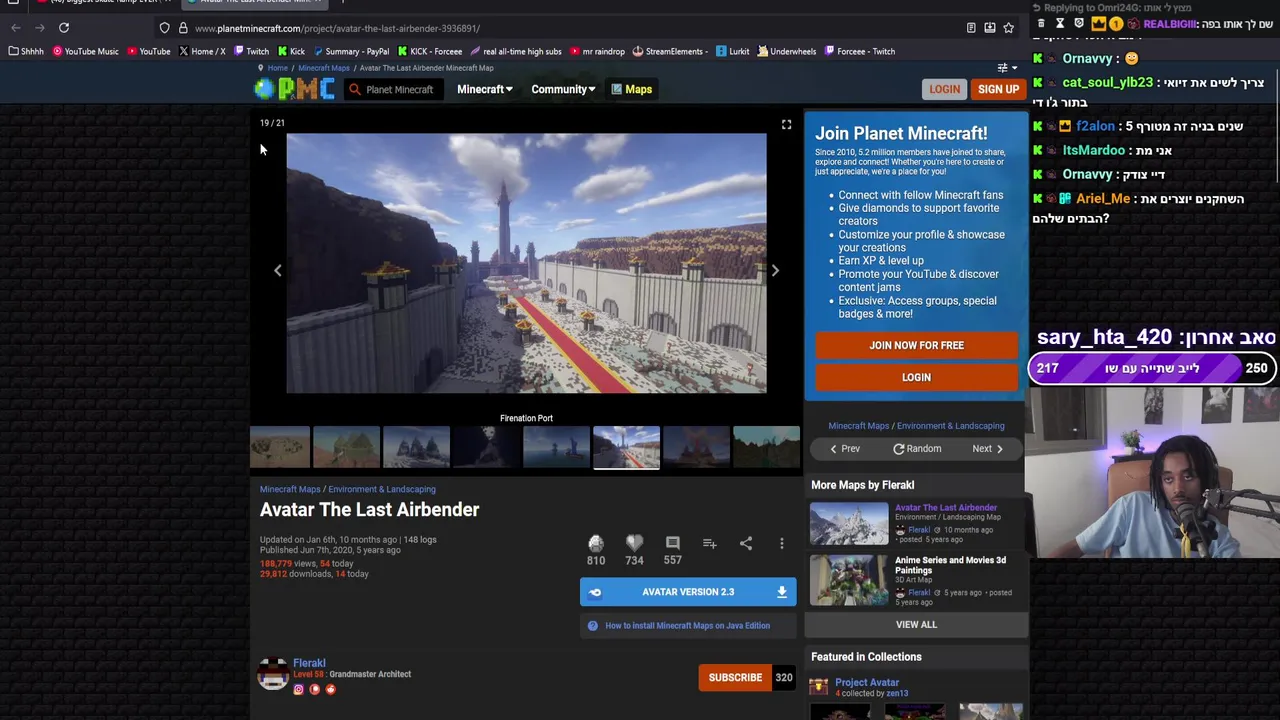Image resolution: width=1280 pixels, height=720 pixels.
Task: Show the previous gallery image
Action: point(278,270)
